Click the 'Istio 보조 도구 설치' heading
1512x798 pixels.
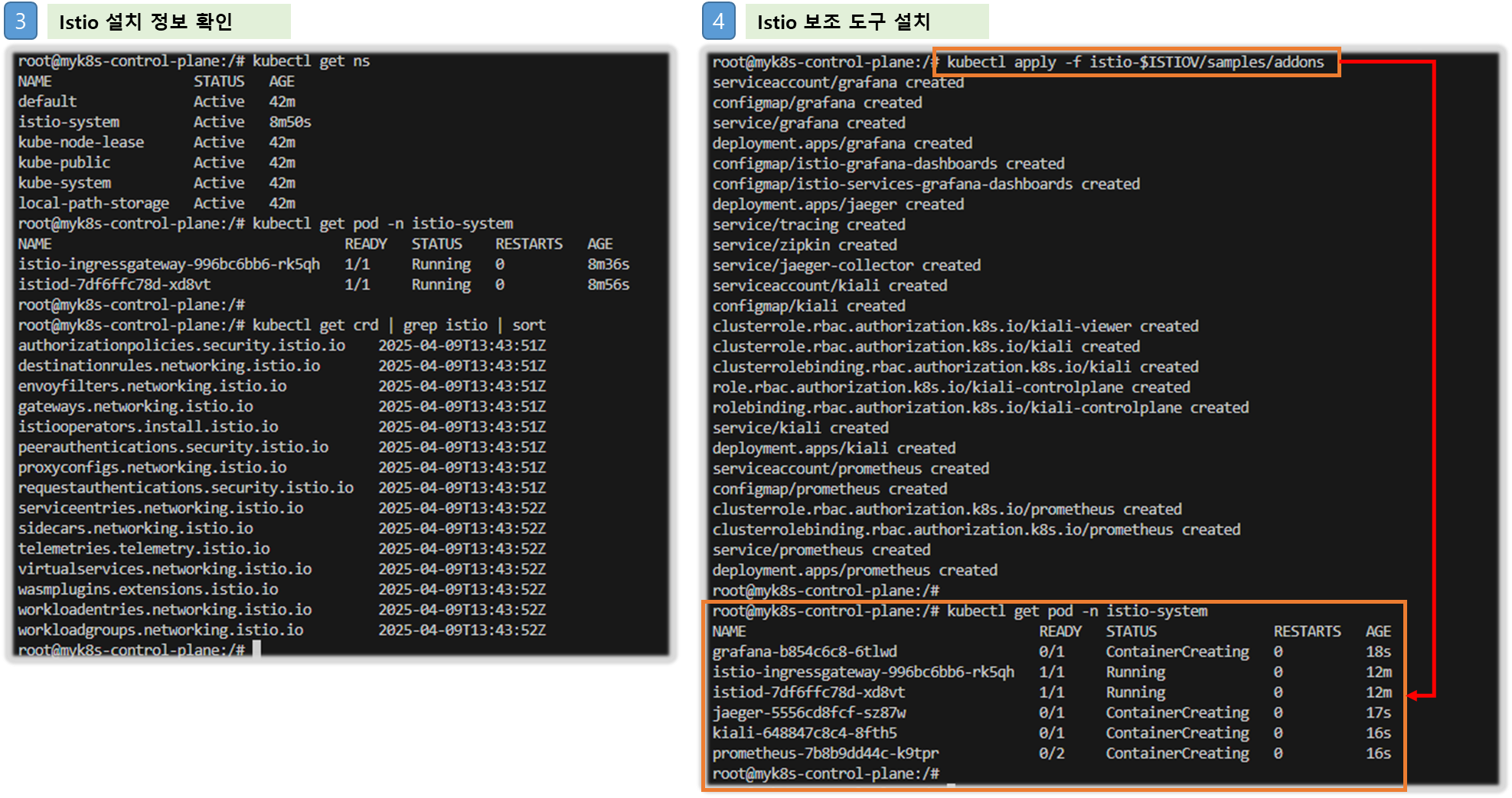844,21
